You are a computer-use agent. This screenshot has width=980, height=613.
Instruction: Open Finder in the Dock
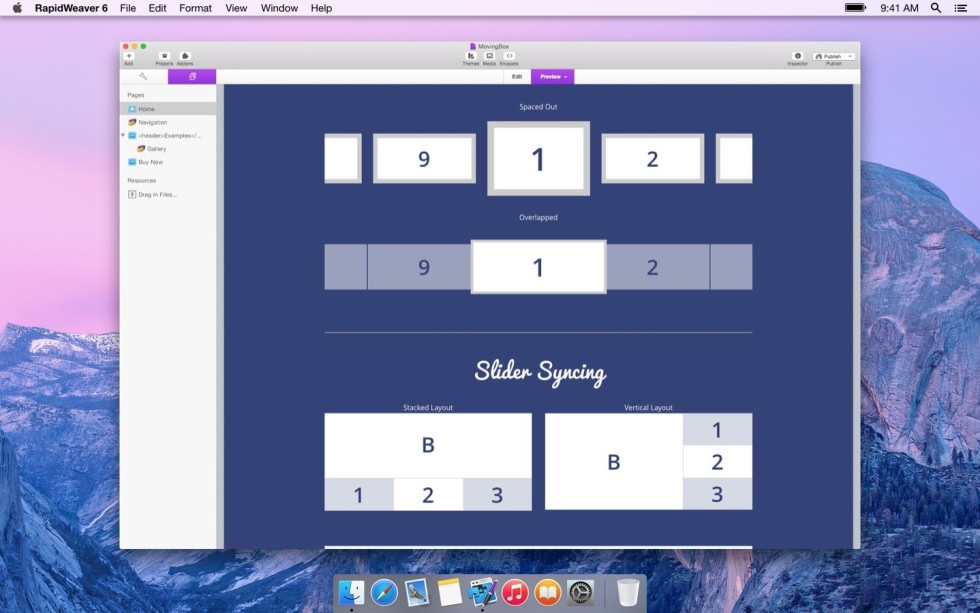pyautogui.click(x=351, y=592)
